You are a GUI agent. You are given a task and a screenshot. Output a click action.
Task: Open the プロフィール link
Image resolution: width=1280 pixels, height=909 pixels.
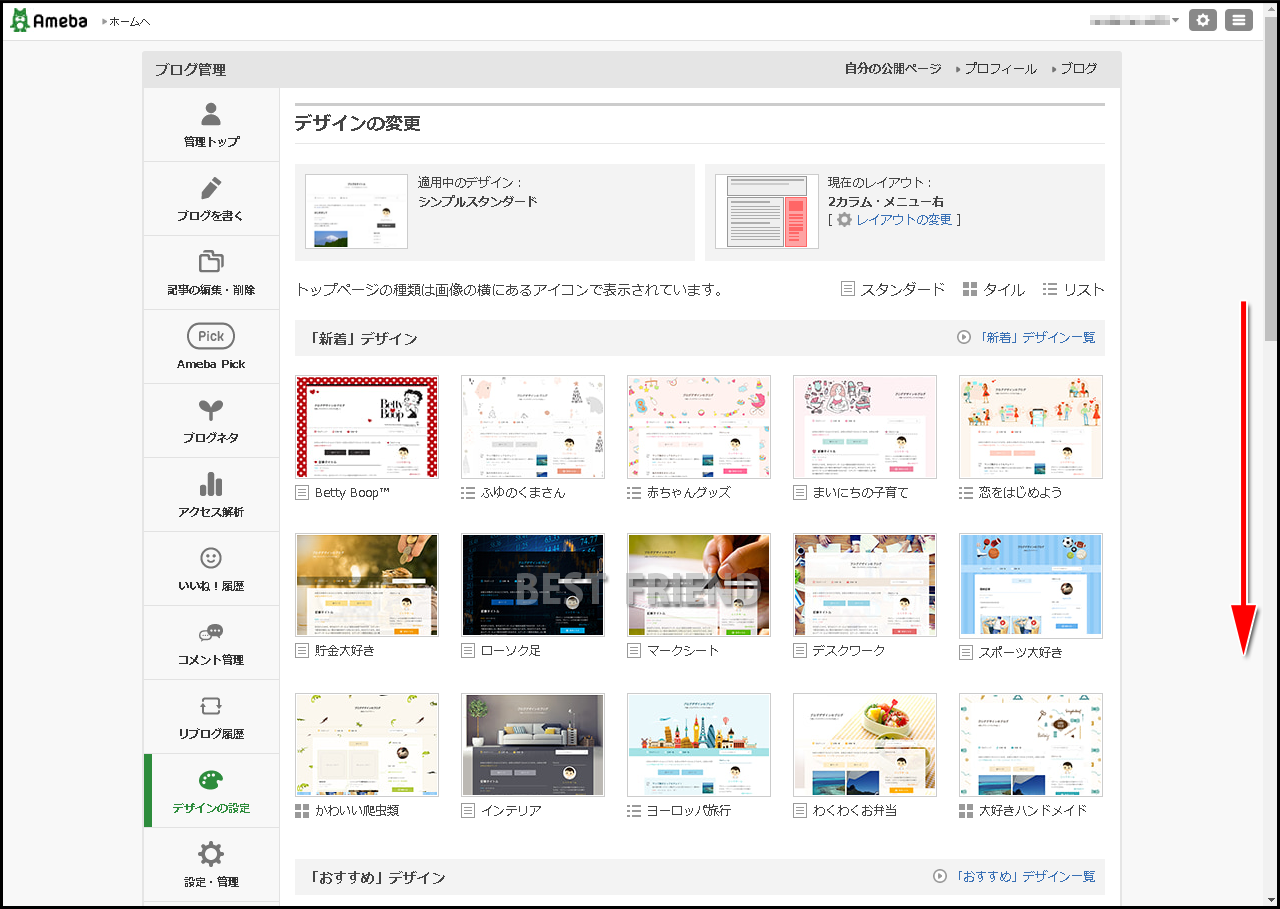coord(1000,69)
